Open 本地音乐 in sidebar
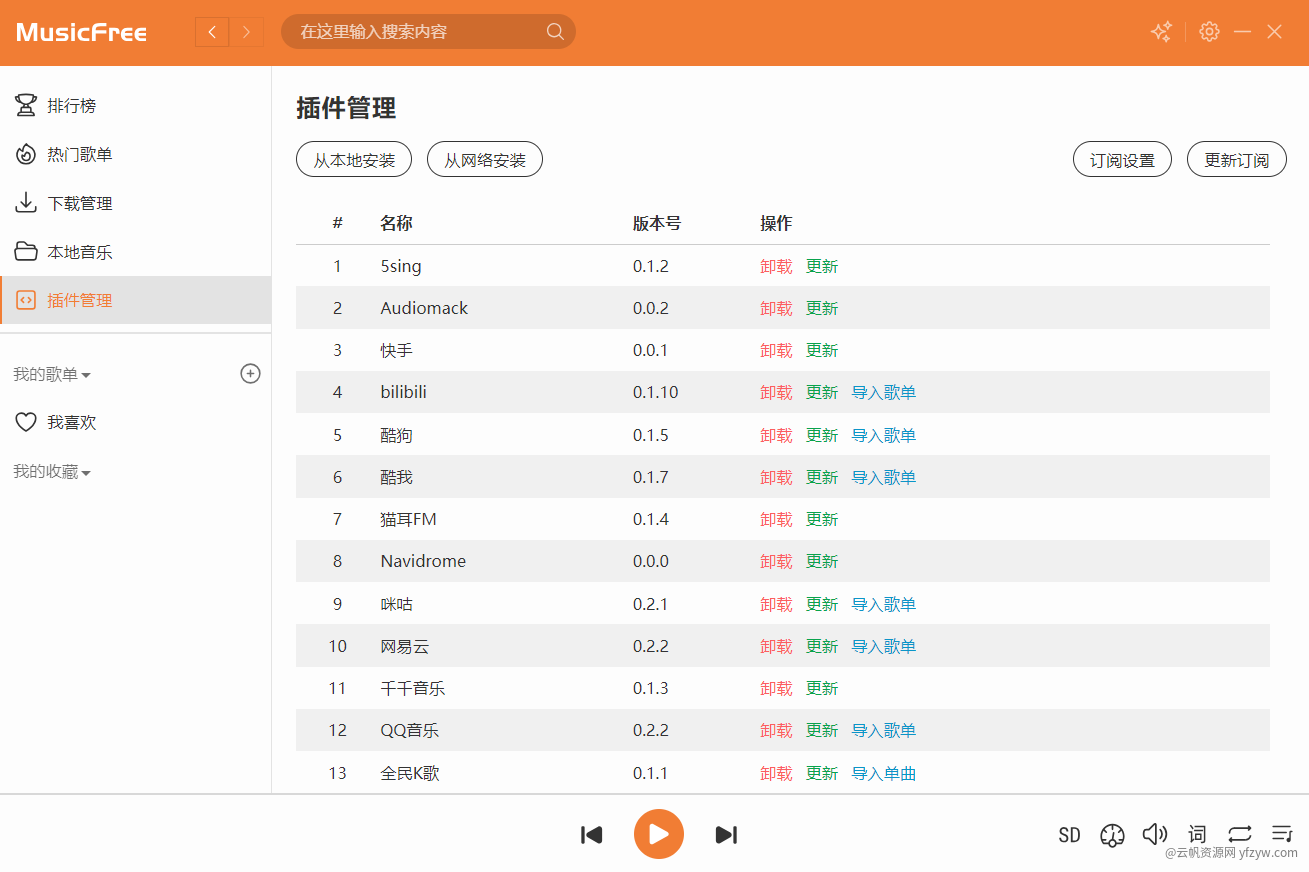The image size is (1309, 872). pyautogui.click(x=135, y=252)
